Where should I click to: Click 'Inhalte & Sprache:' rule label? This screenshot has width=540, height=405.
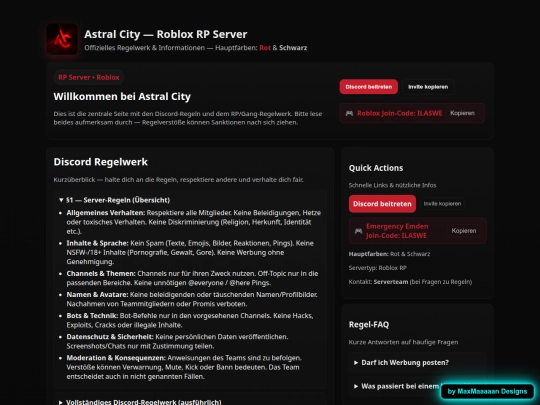97,243
